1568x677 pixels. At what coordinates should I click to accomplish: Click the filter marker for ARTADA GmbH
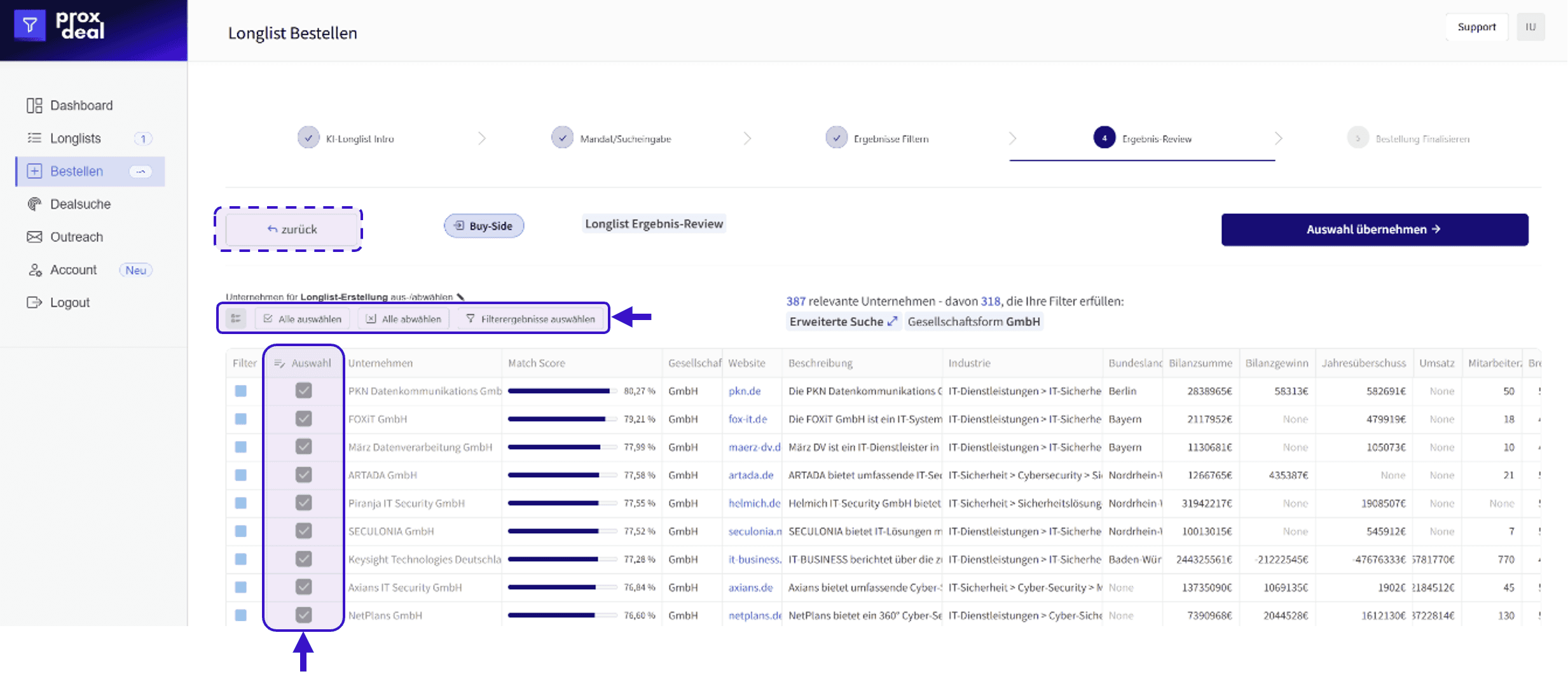(240, 475)
